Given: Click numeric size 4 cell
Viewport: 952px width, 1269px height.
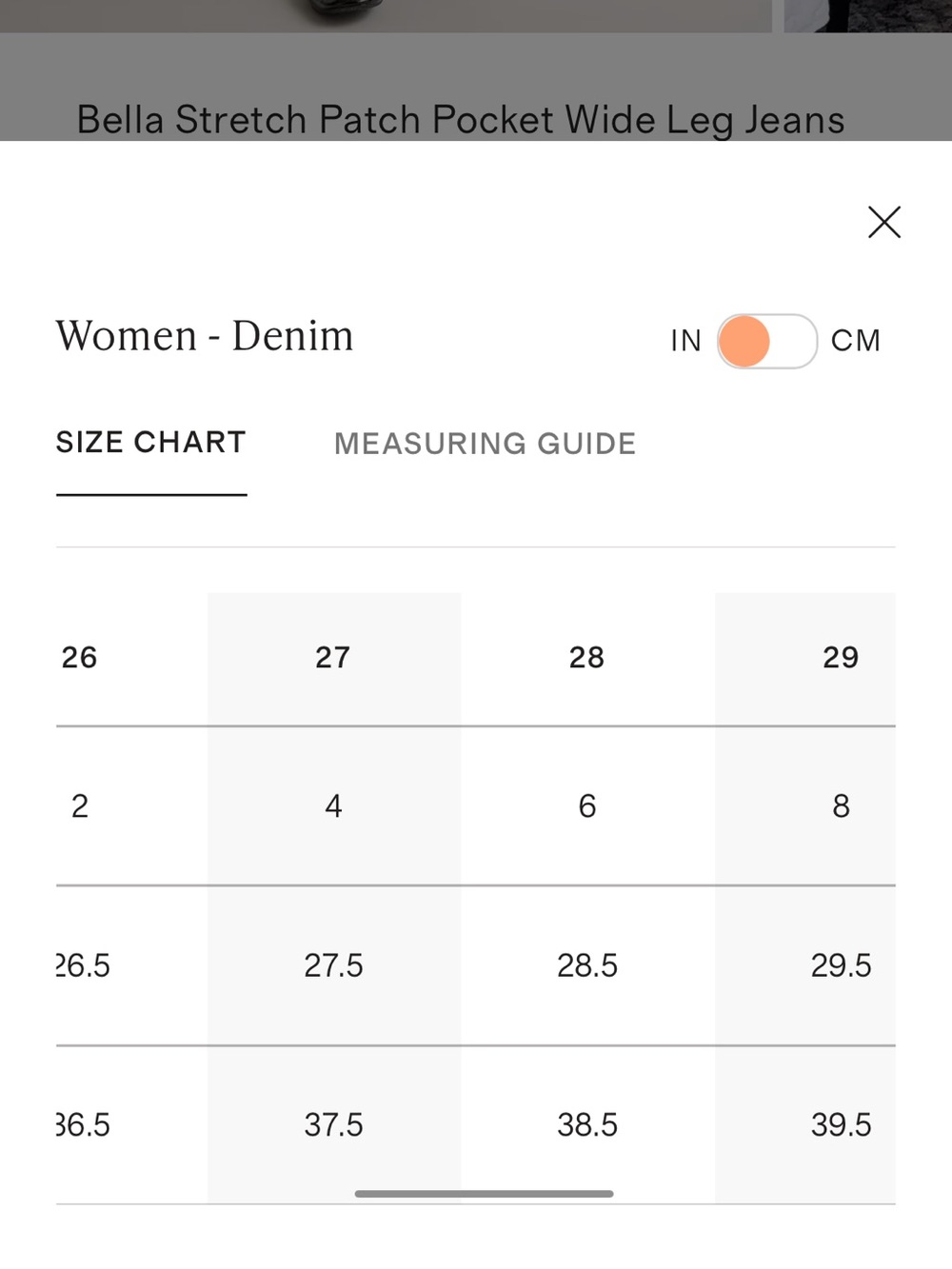Looking at the screenshot, I should 333,806.
